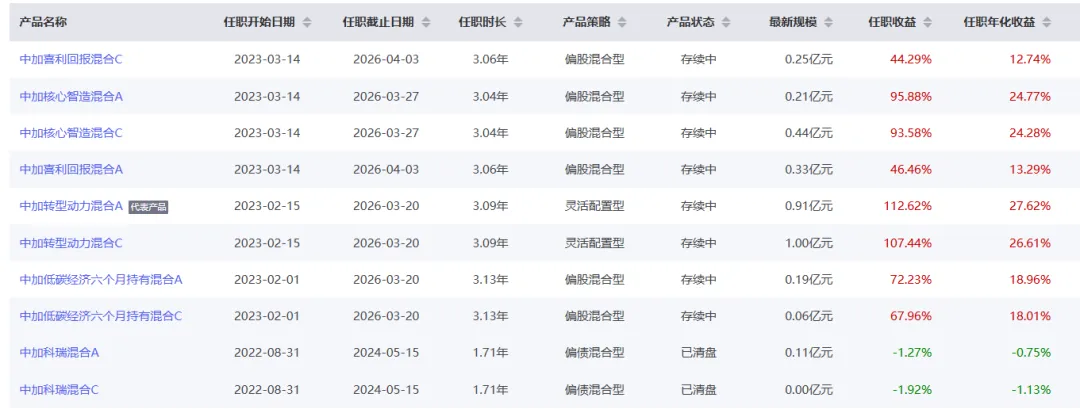Select the 1.00亿元 scale value
1080x409 pixels.
coord(809,242)
